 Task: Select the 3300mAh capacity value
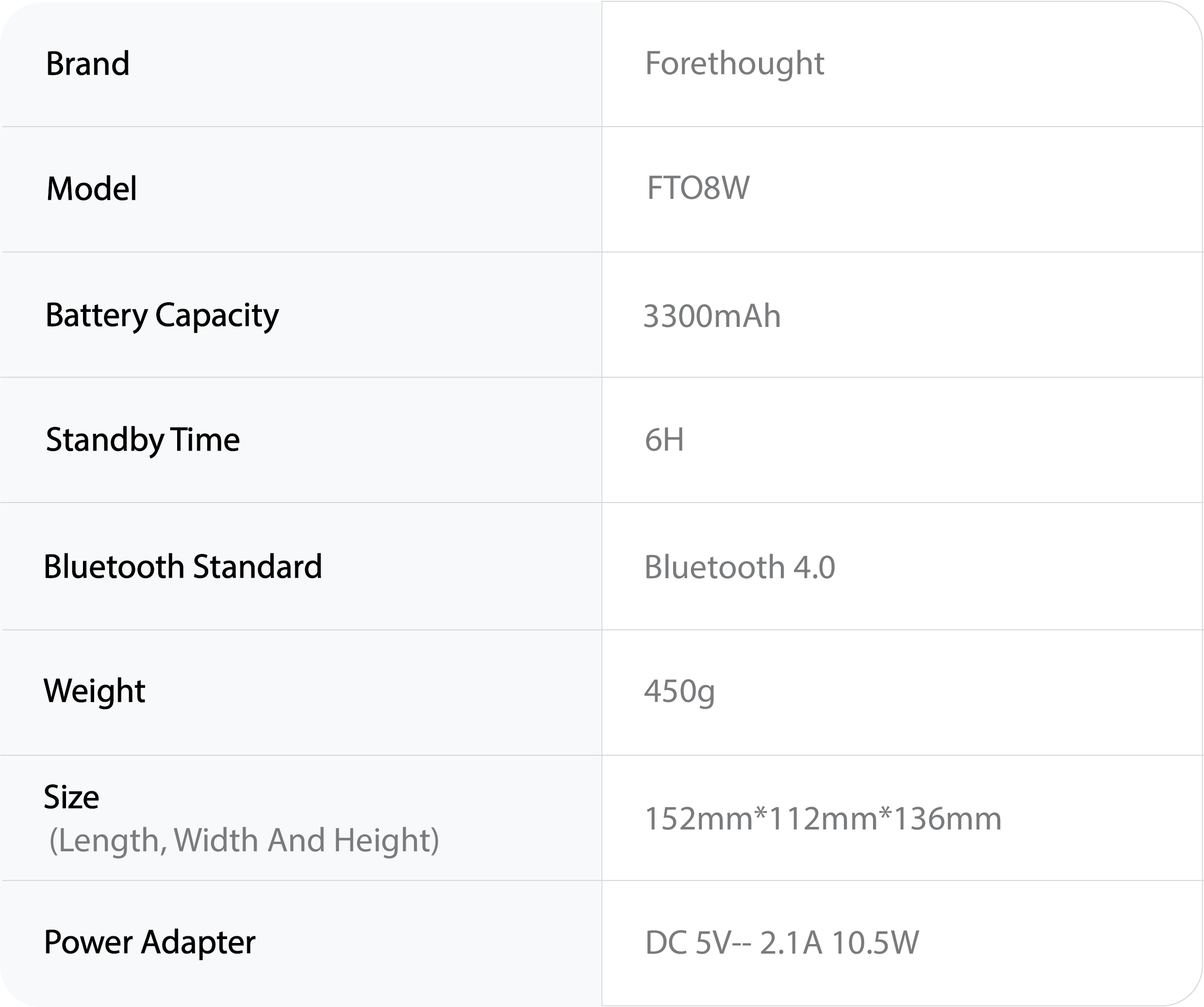click(711, 316)
